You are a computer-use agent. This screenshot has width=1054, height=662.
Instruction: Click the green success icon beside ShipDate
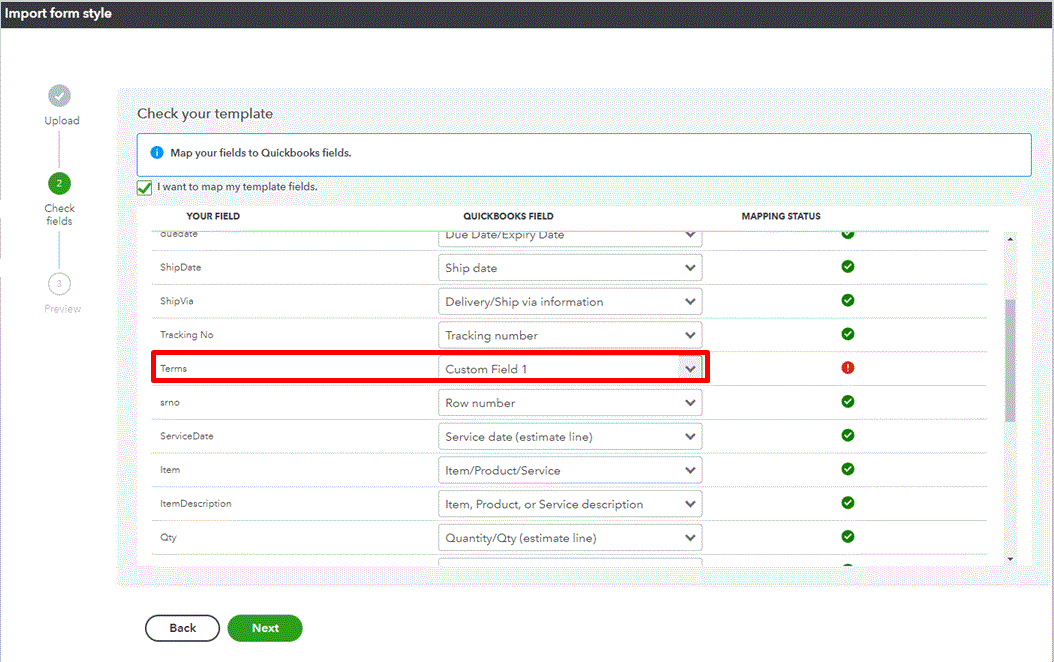(847, 266)
